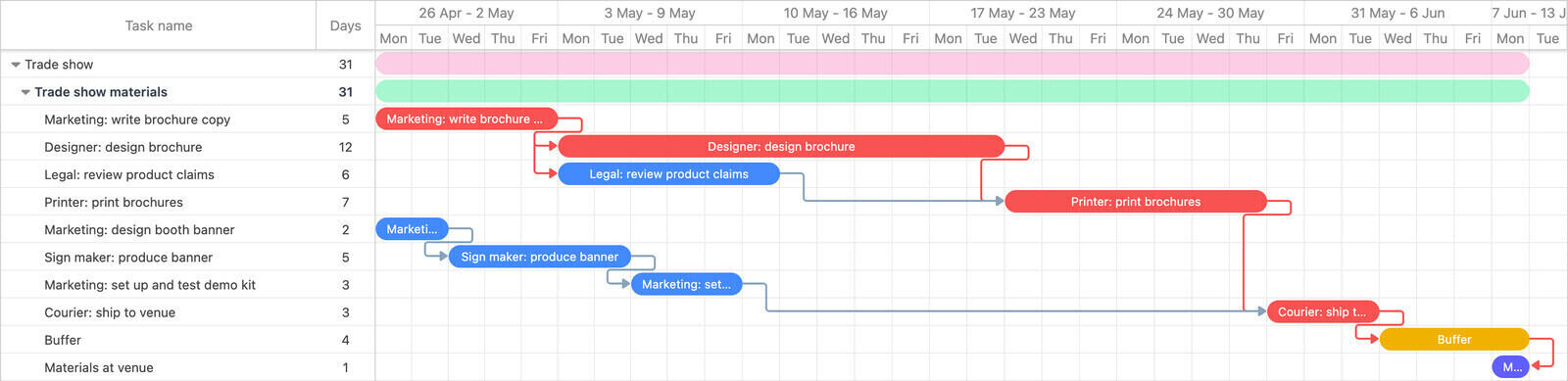The height and width of the screenshot is (381, 1568).
Task: Click the purple 'M...' Materials at venue bar
Action: [1510, 367]
